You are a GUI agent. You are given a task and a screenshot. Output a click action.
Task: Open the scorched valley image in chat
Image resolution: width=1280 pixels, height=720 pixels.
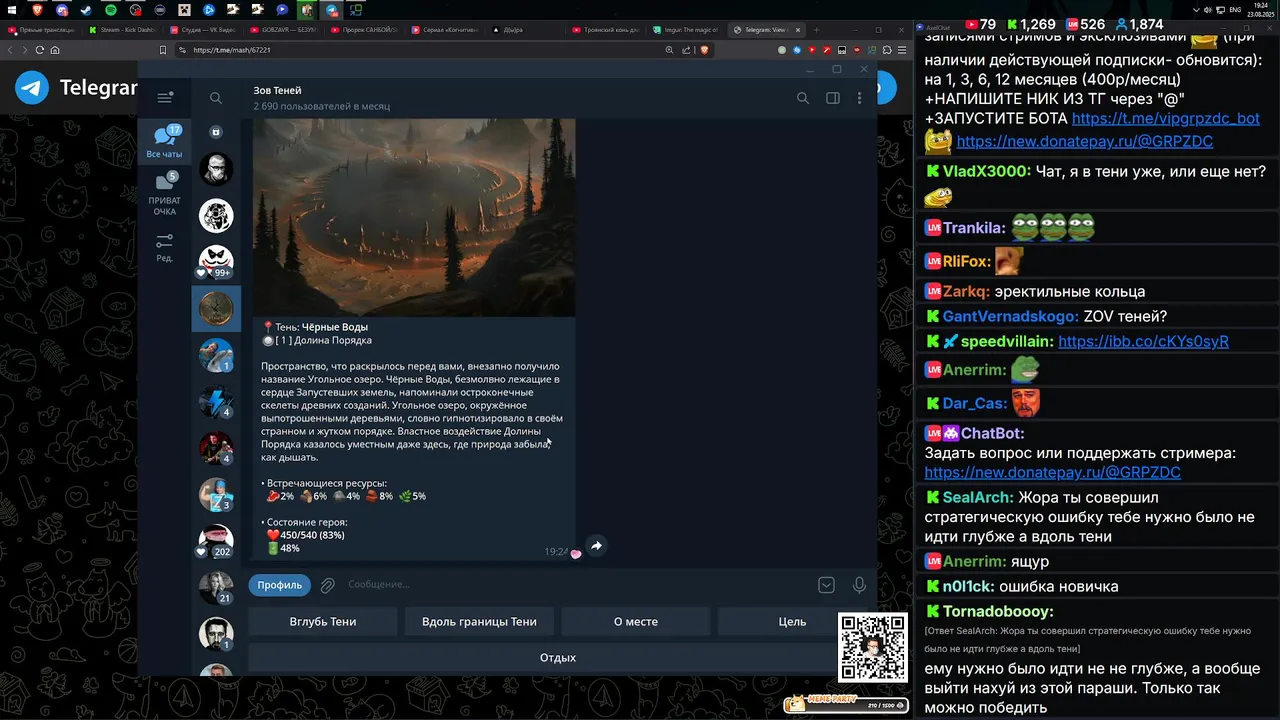click(x=414, y=218)
